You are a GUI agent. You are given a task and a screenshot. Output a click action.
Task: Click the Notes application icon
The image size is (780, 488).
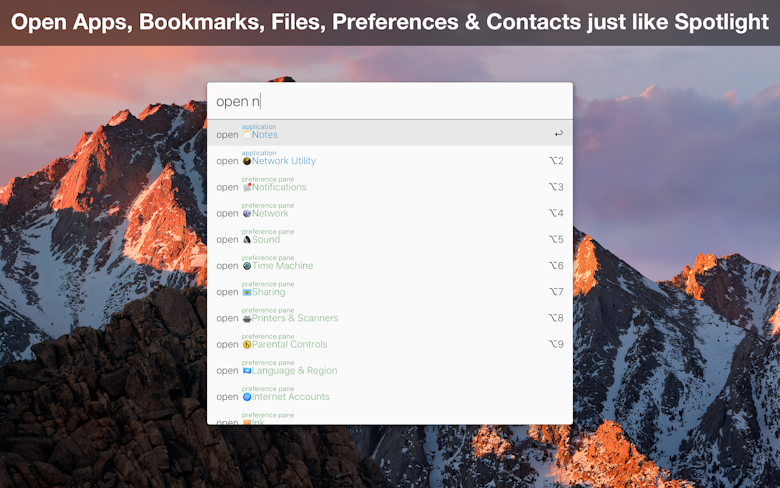click(247, 135)
